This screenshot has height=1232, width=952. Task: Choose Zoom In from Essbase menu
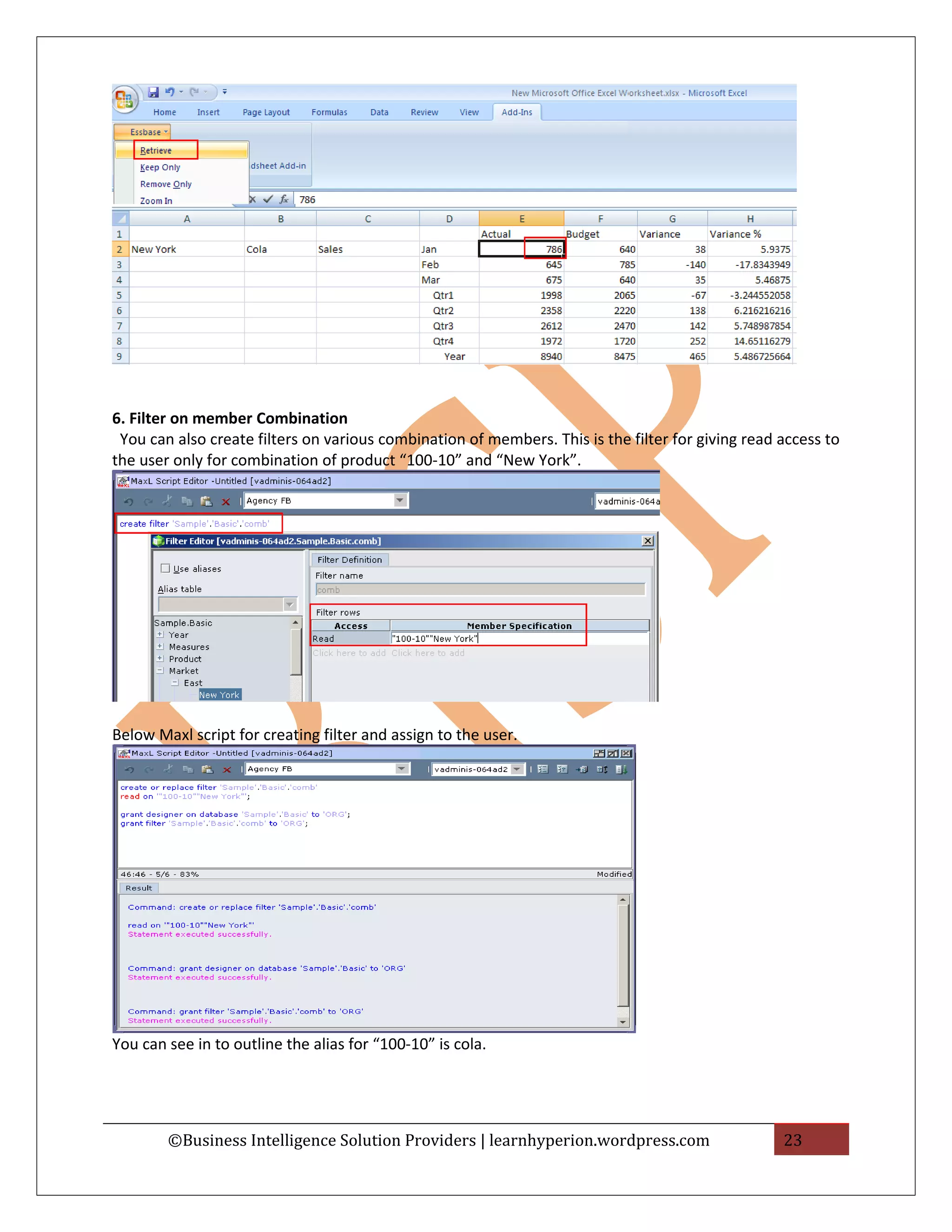point(182,200)
